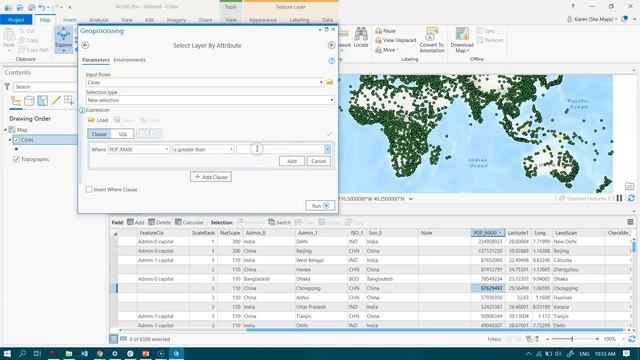Browse for Input Rows folder icon
This screenshot has height=360, width=640.
[330, 82]
